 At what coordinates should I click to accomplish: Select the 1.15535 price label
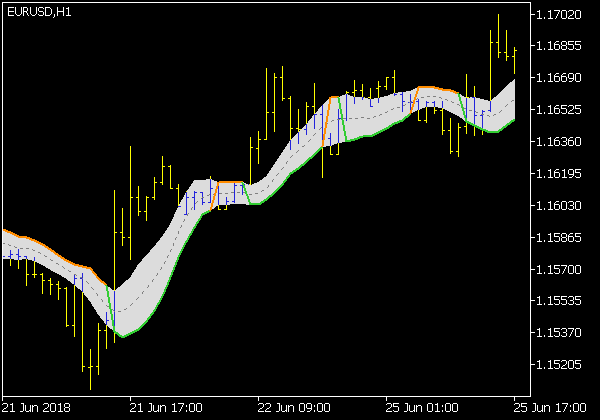click(x=558, y=301)
